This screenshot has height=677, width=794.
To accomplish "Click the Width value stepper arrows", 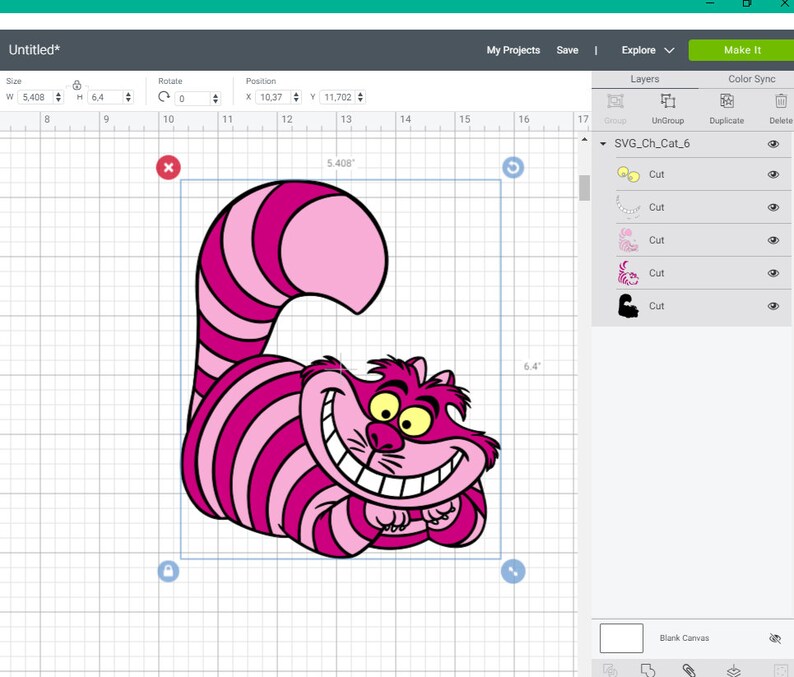I will tap(58, 97).
